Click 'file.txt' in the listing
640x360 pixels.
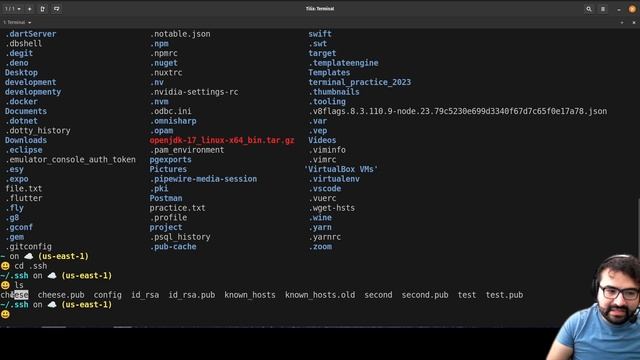pos(24,188)
